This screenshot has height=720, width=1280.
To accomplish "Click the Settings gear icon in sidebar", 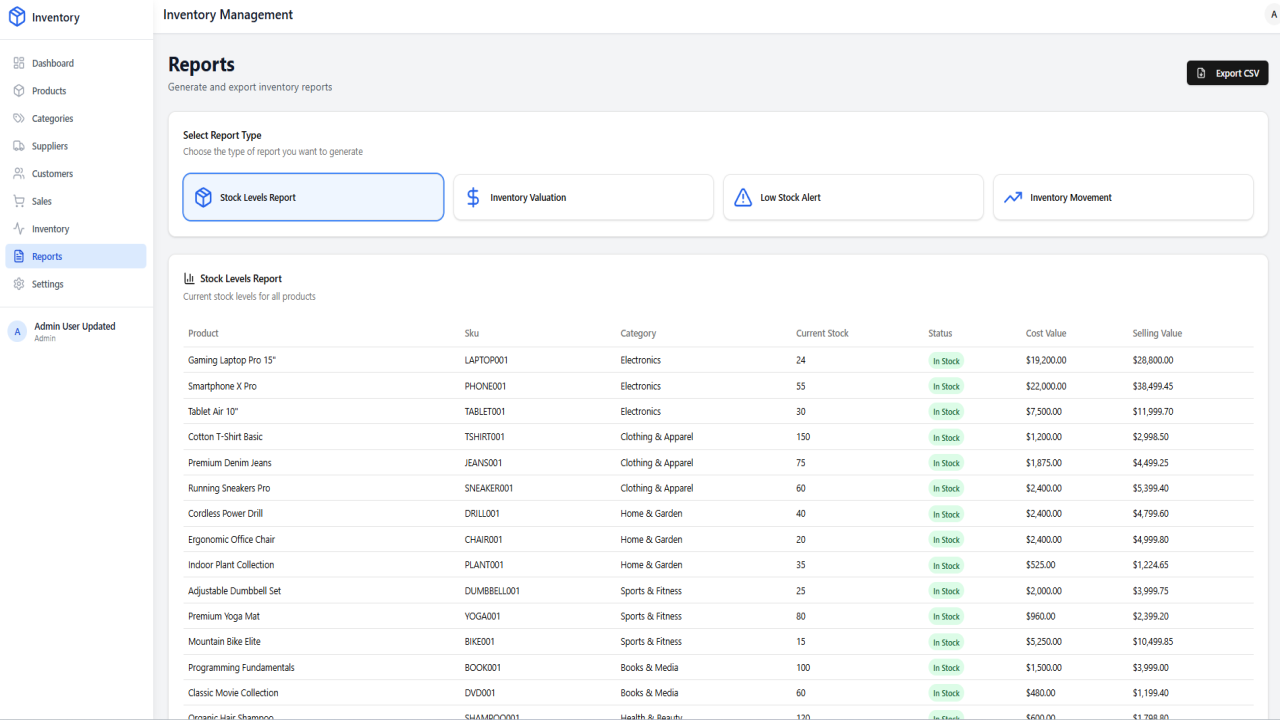I will coord(19,284).
